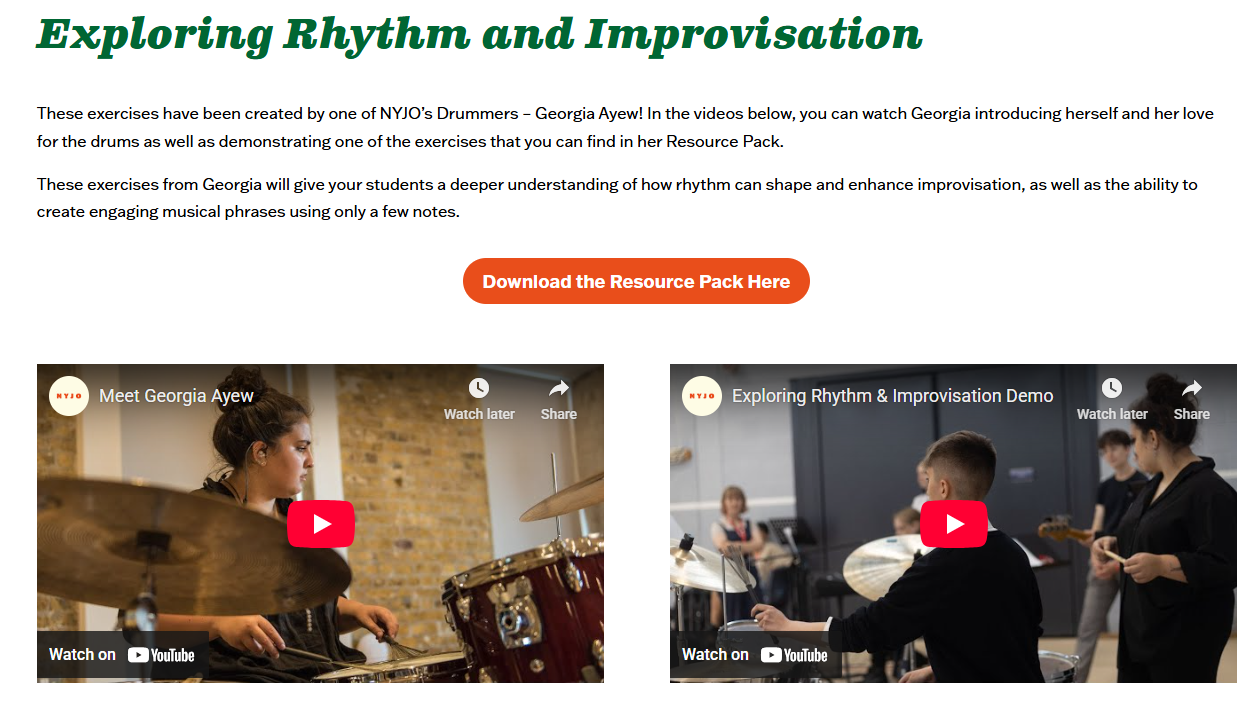Click the paragraph about engaging musical phrases
Viewport: 1257px width, 707px height.
tap(617, 198)
